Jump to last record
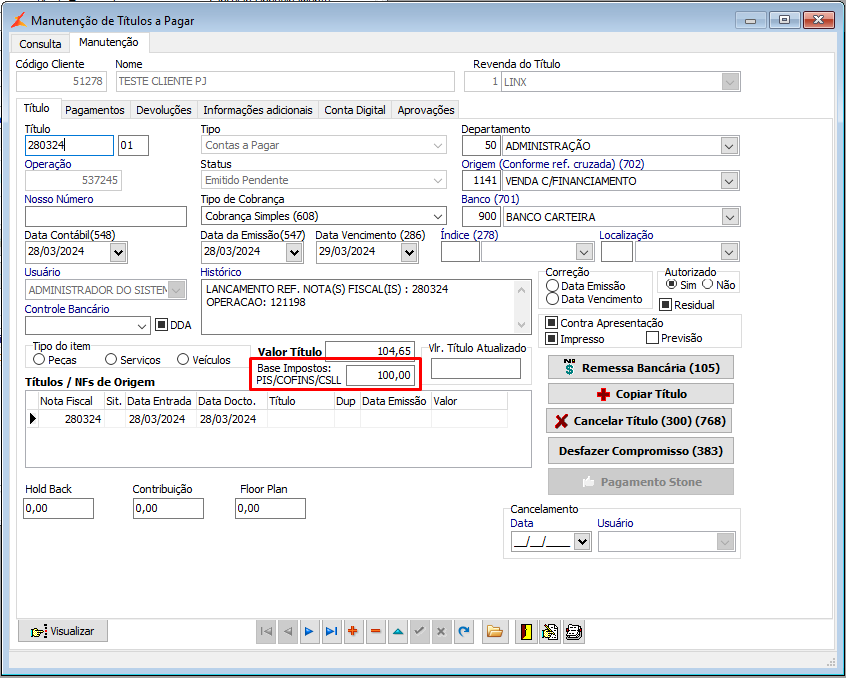Viewport: 846px width, 678px height. click(x=331, y=632)
